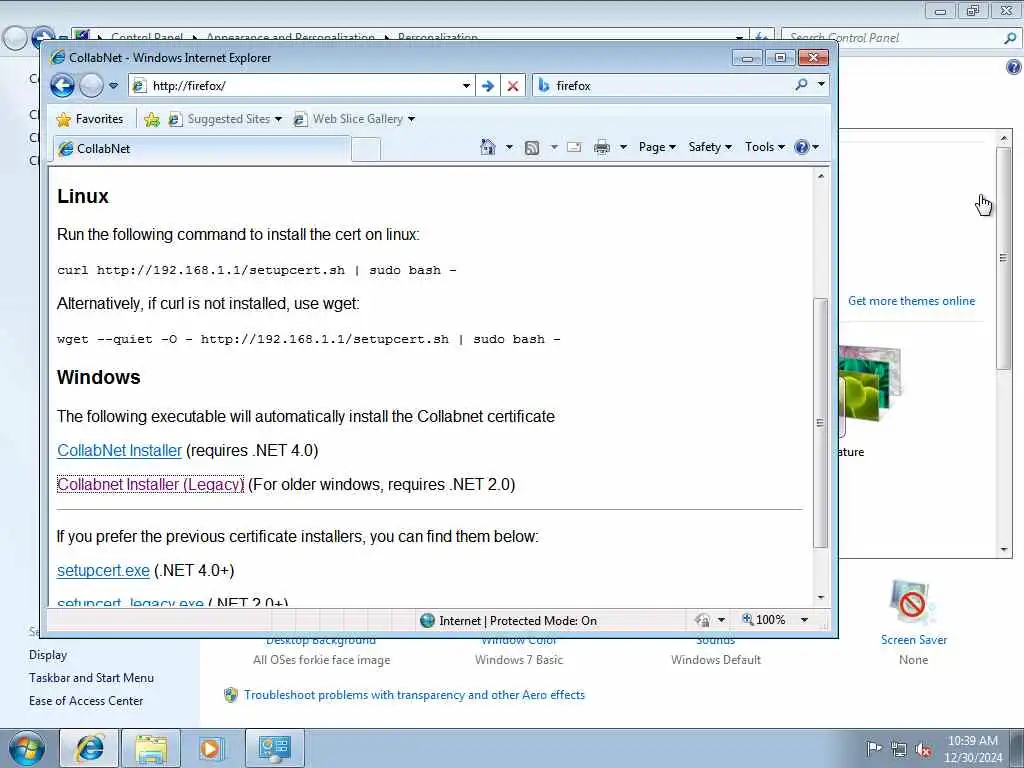Click the taskbar clock showing 10:39 AM
Screen dimensions: 1024x768
coord(973,749)
